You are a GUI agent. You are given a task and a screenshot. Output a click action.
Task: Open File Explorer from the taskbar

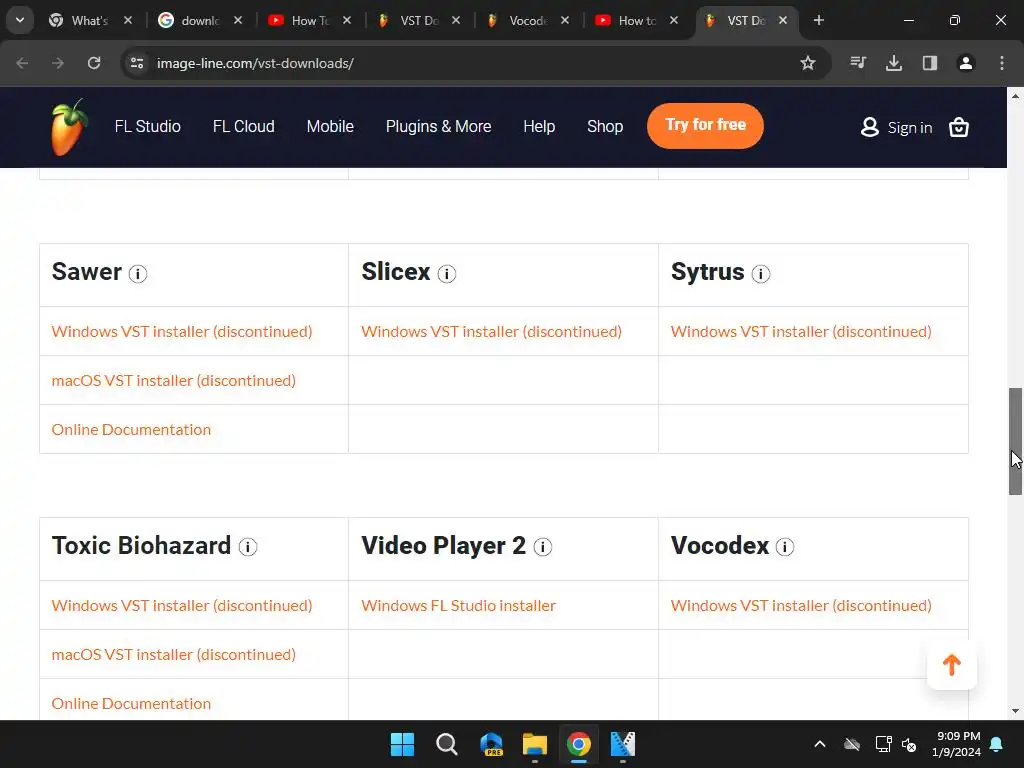pyautogui.click(x=535, y=744)
